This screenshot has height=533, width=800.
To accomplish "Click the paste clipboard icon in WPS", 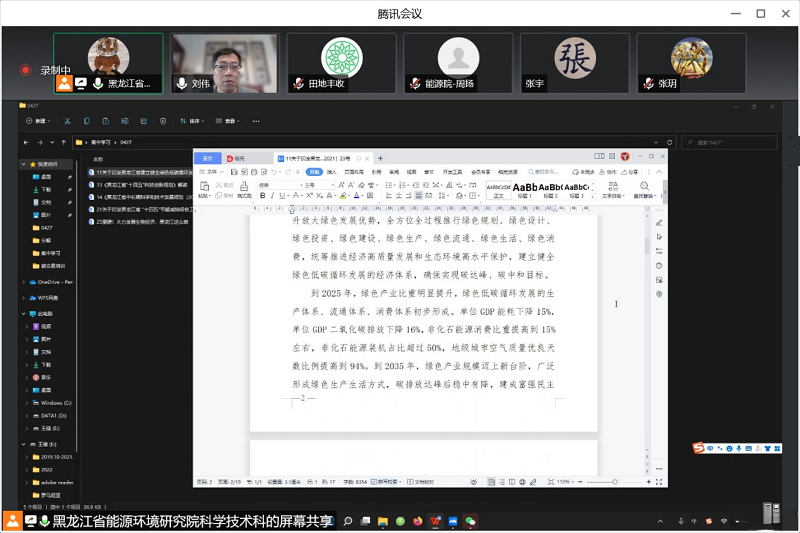I will [205, 186].
